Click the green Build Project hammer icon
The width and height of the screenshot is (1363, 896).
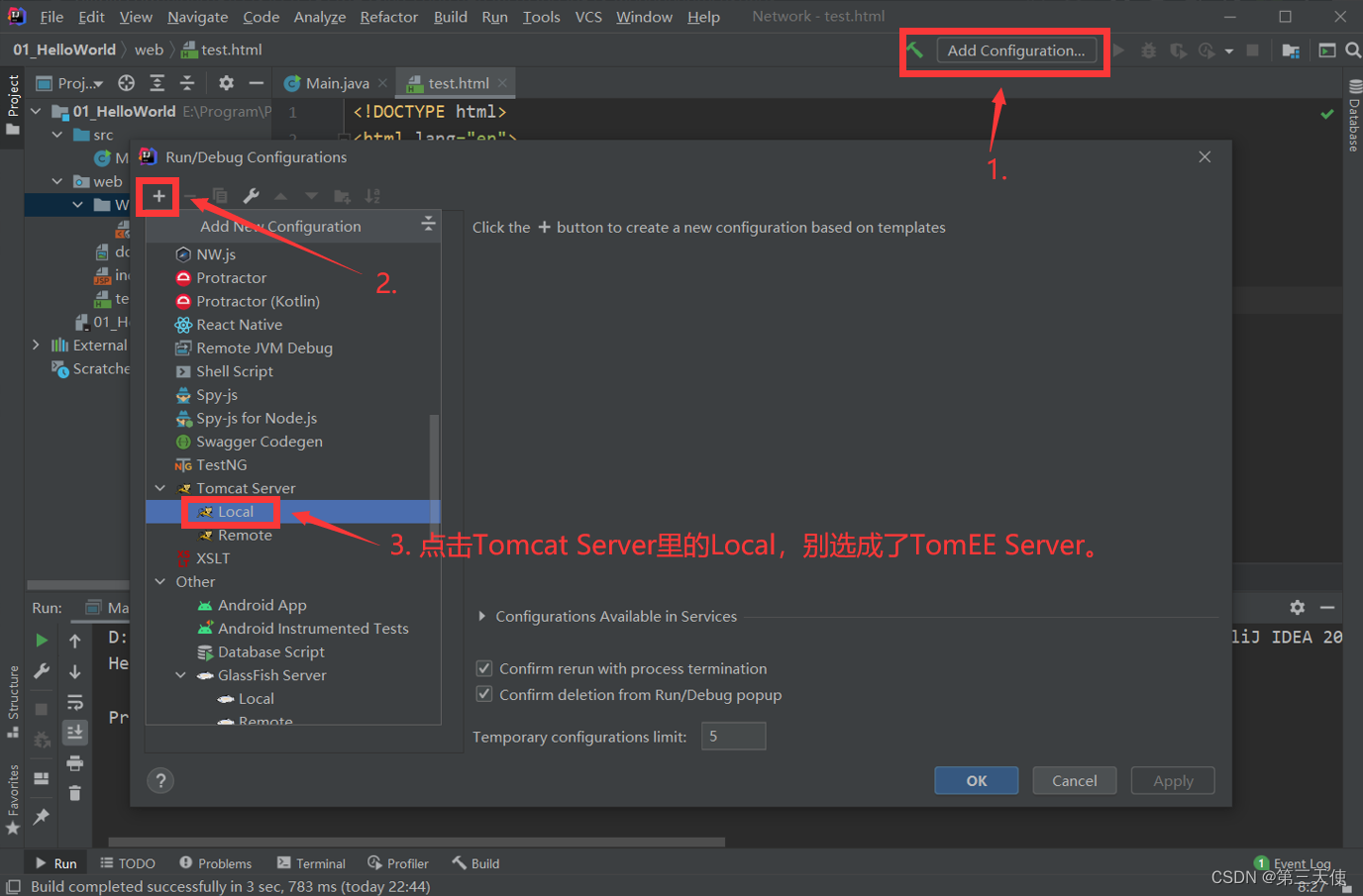[x=915, y=50]
